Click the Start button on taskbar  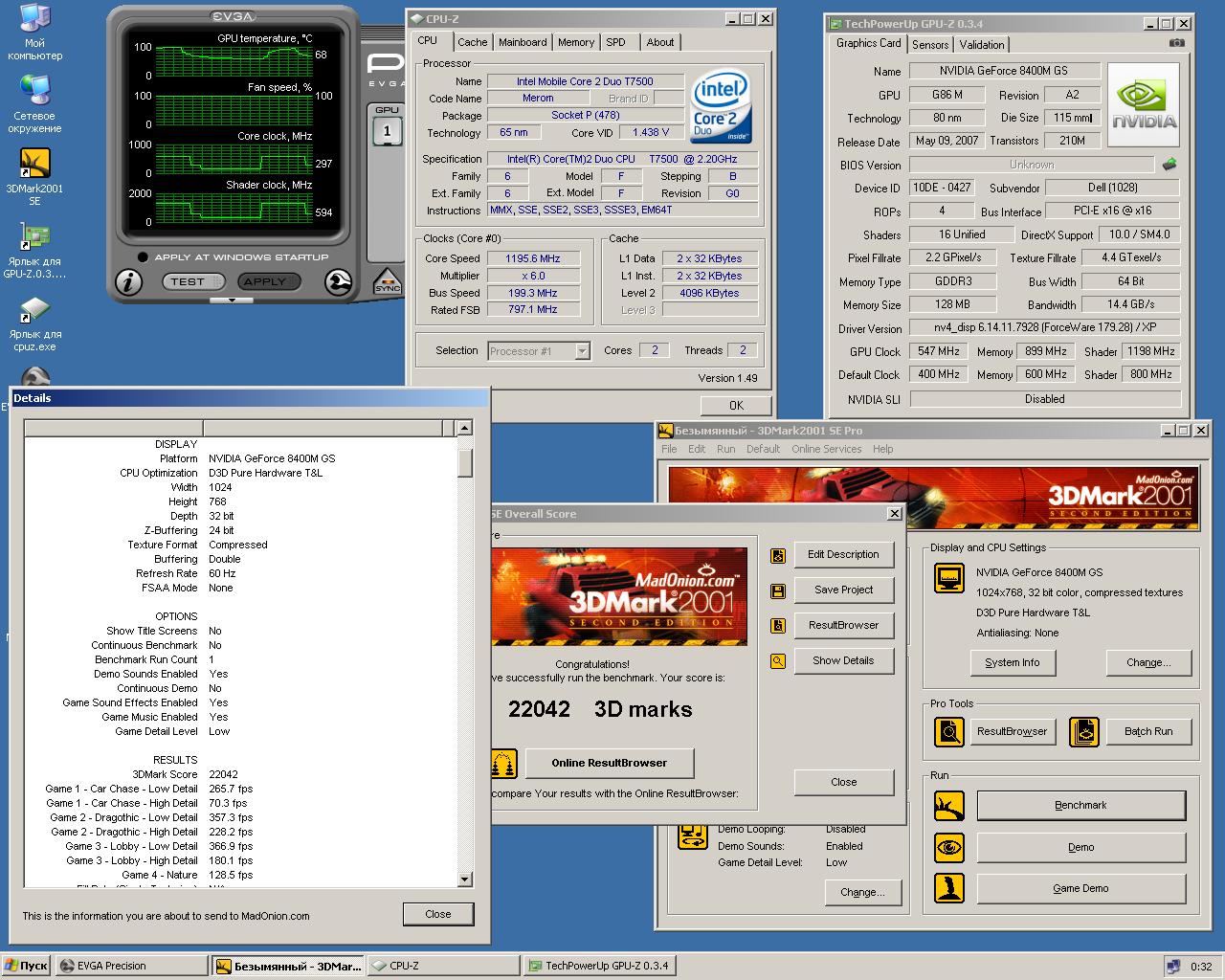coord(27,966)
